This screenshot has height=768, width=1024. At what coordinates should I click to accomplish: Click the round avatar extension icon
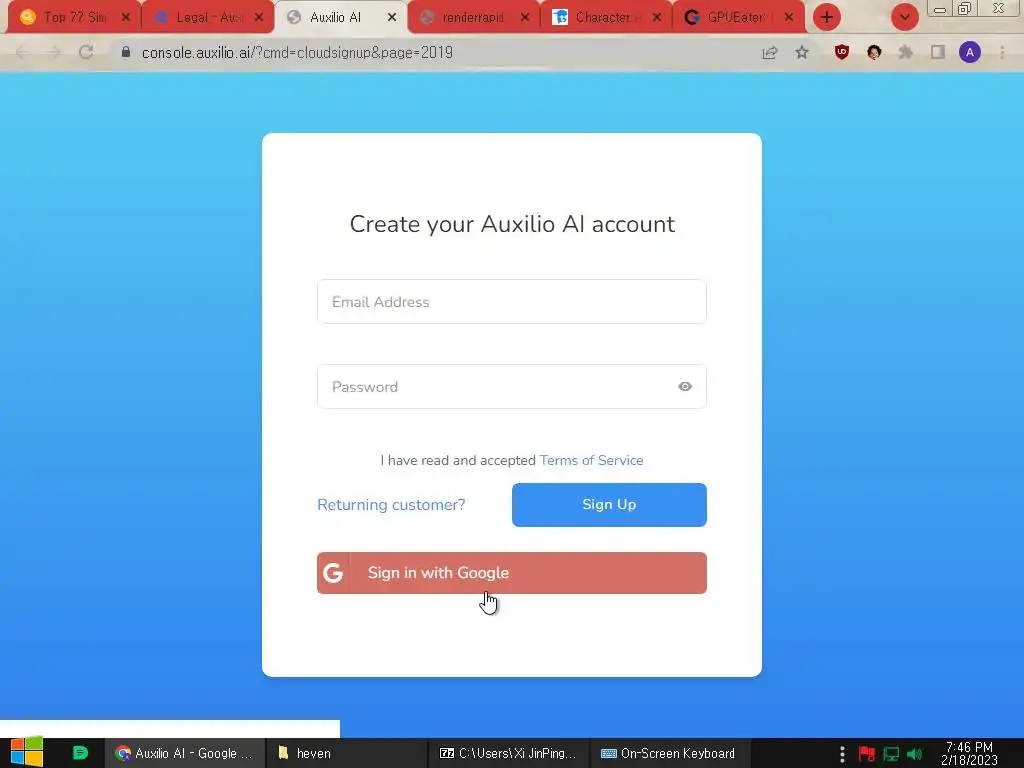click(874, 52)
